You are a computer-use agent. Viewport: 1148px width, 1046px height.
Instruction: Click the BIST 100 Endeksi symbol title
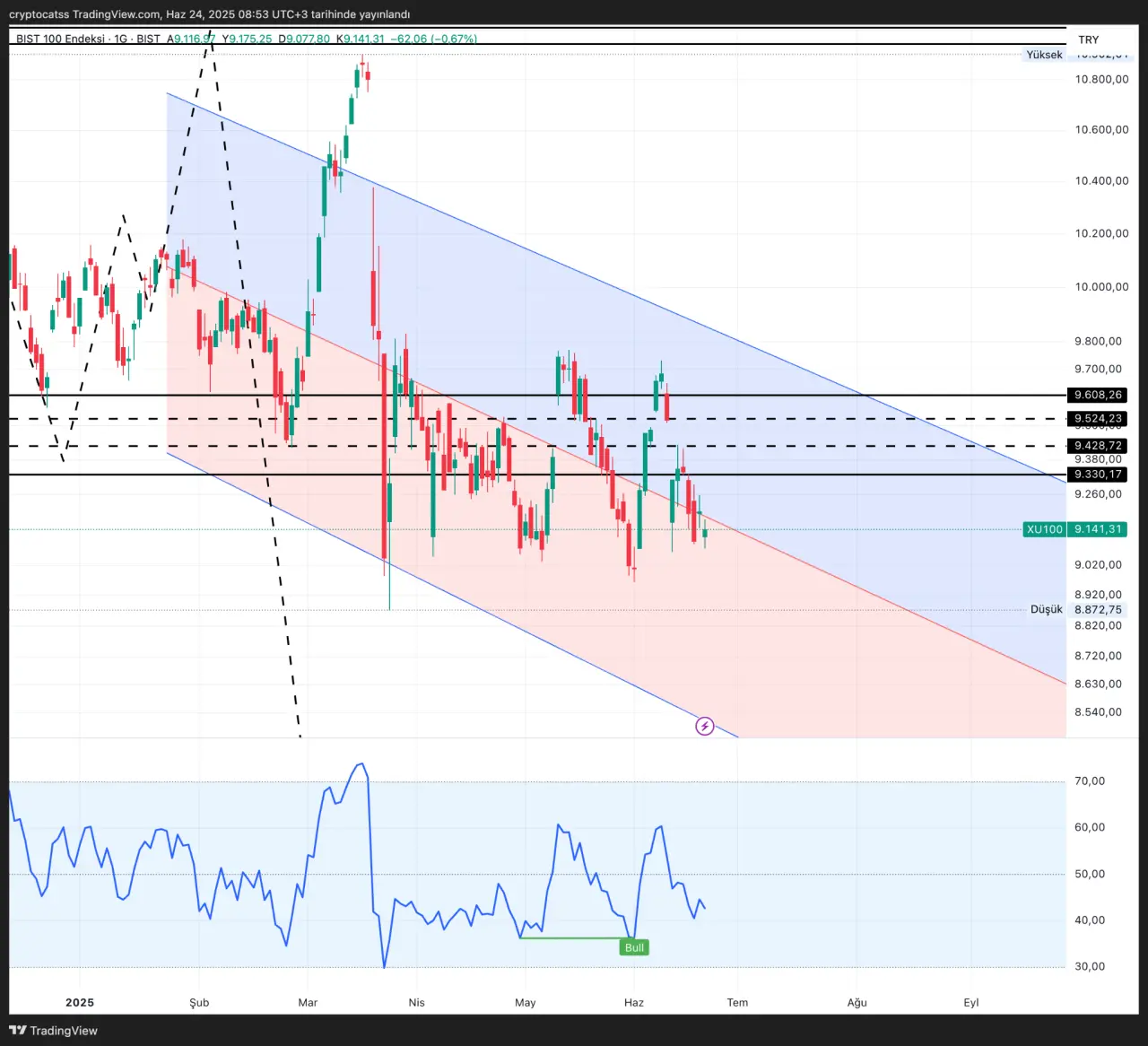pyautogui.click(x=60, y=39)
